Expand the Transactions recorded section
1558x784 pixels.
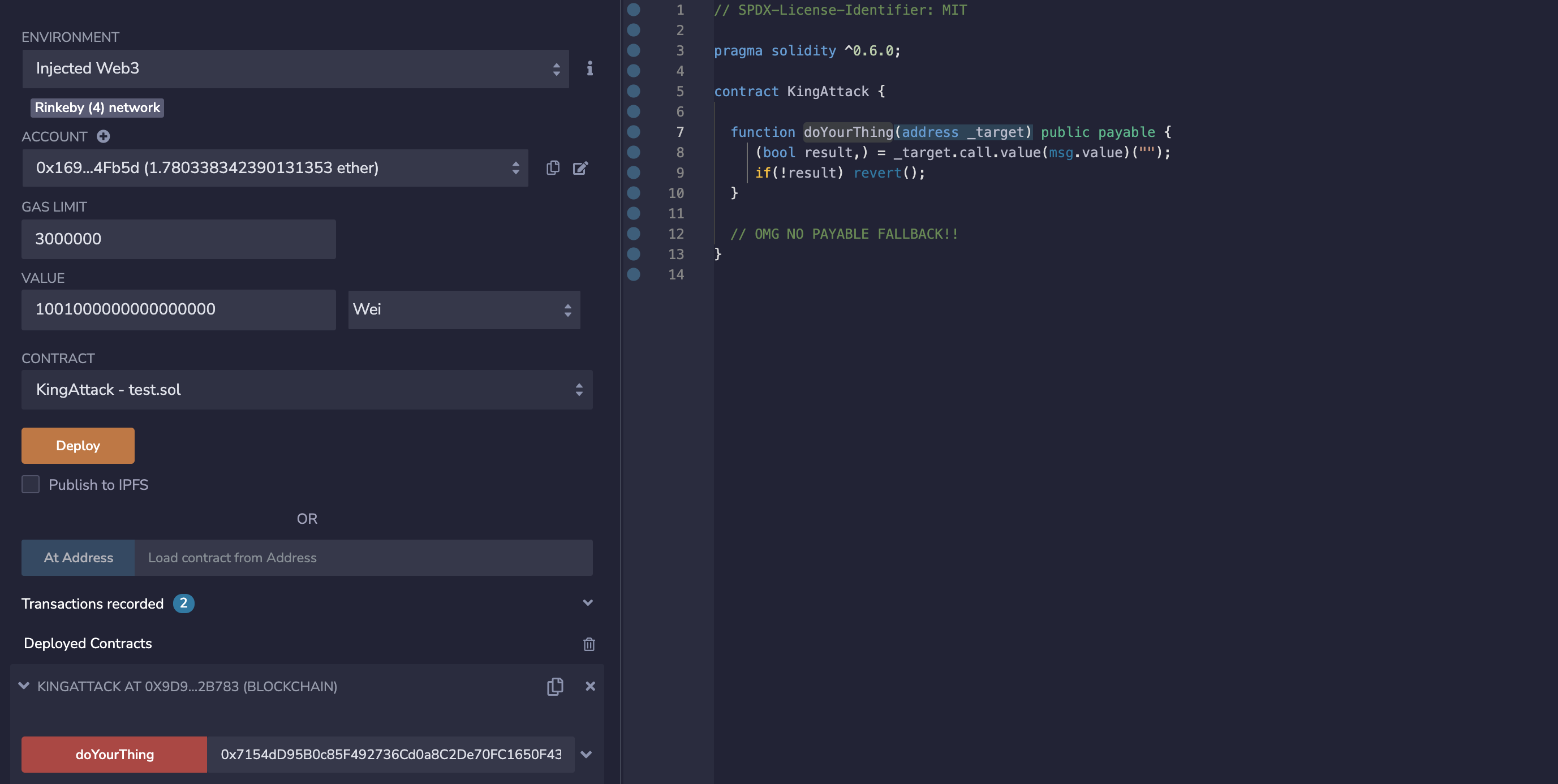pos(587,602)
